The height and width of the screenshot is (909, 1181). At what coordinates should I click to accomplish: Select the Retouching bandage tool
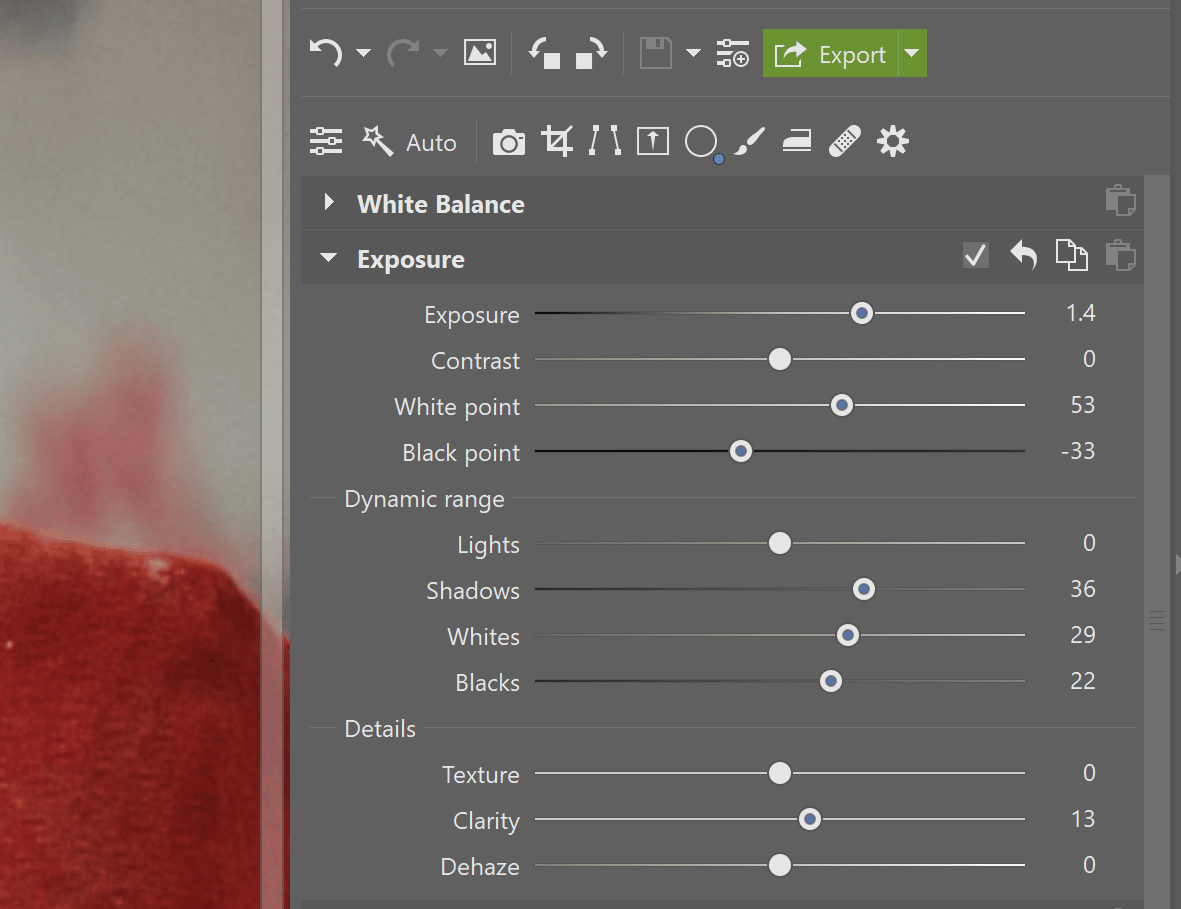(x=845, y=142)
